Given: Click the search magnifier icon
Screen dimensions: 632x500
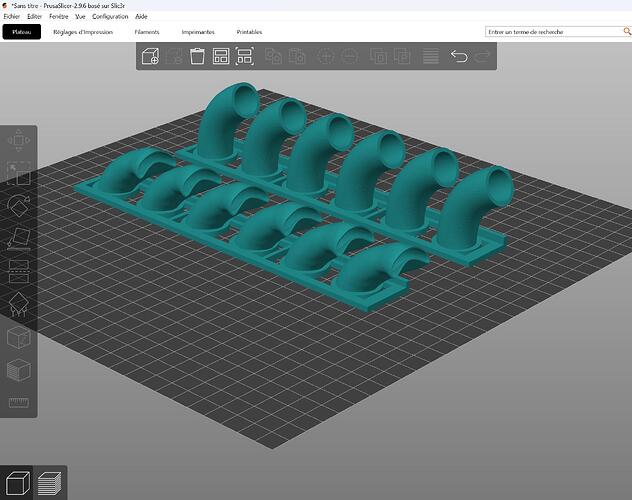Looking at the screenshot, I should pos(627,31).
